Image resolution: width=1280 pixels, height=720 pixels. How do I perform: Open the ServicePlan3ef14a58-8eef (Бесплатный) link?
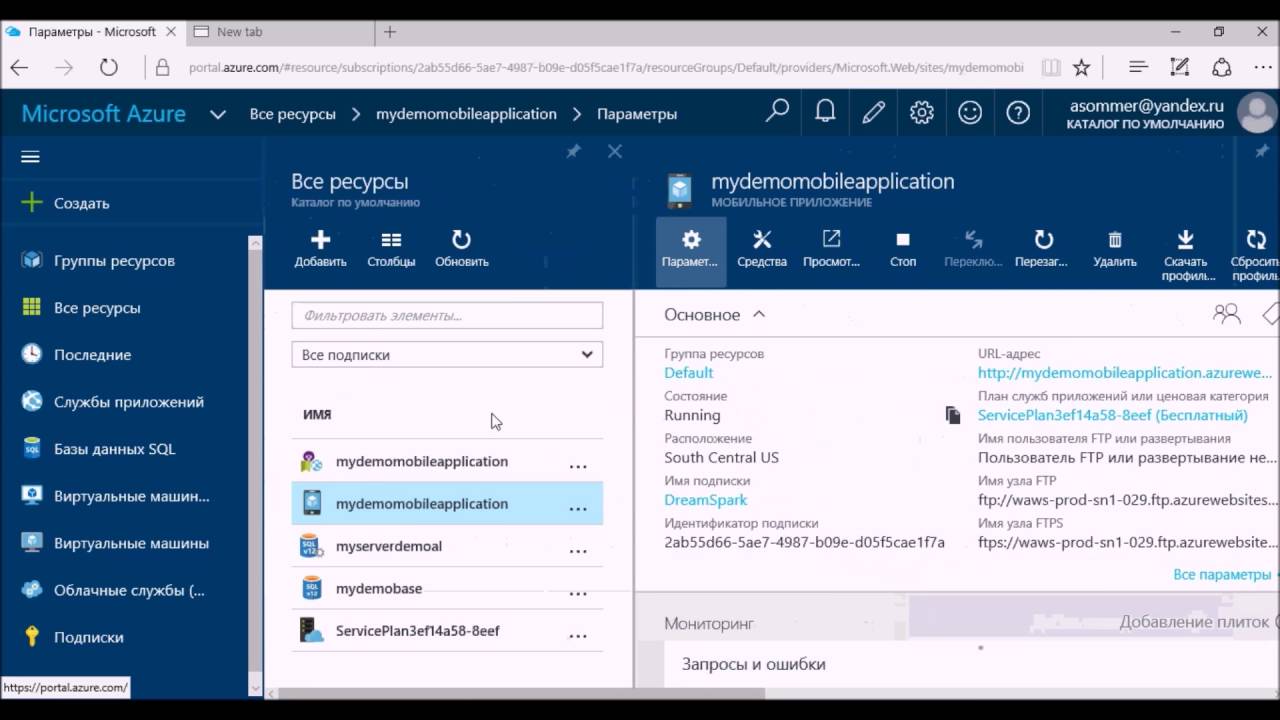[x=1113, y=415]
